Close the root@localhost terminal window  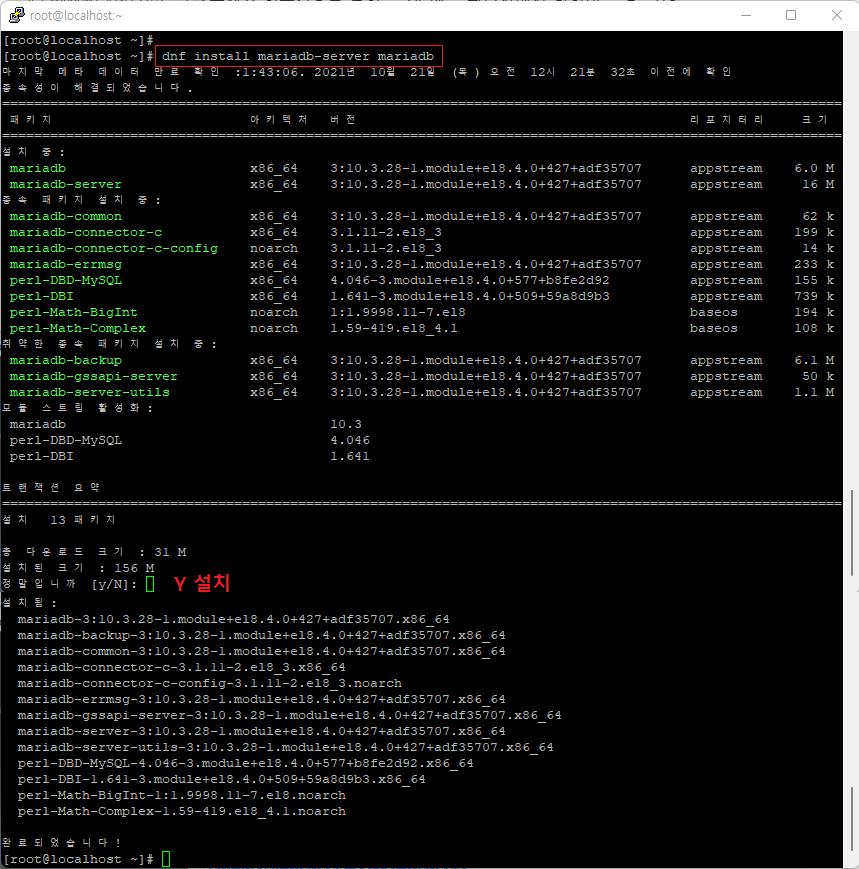pos(837,16)
